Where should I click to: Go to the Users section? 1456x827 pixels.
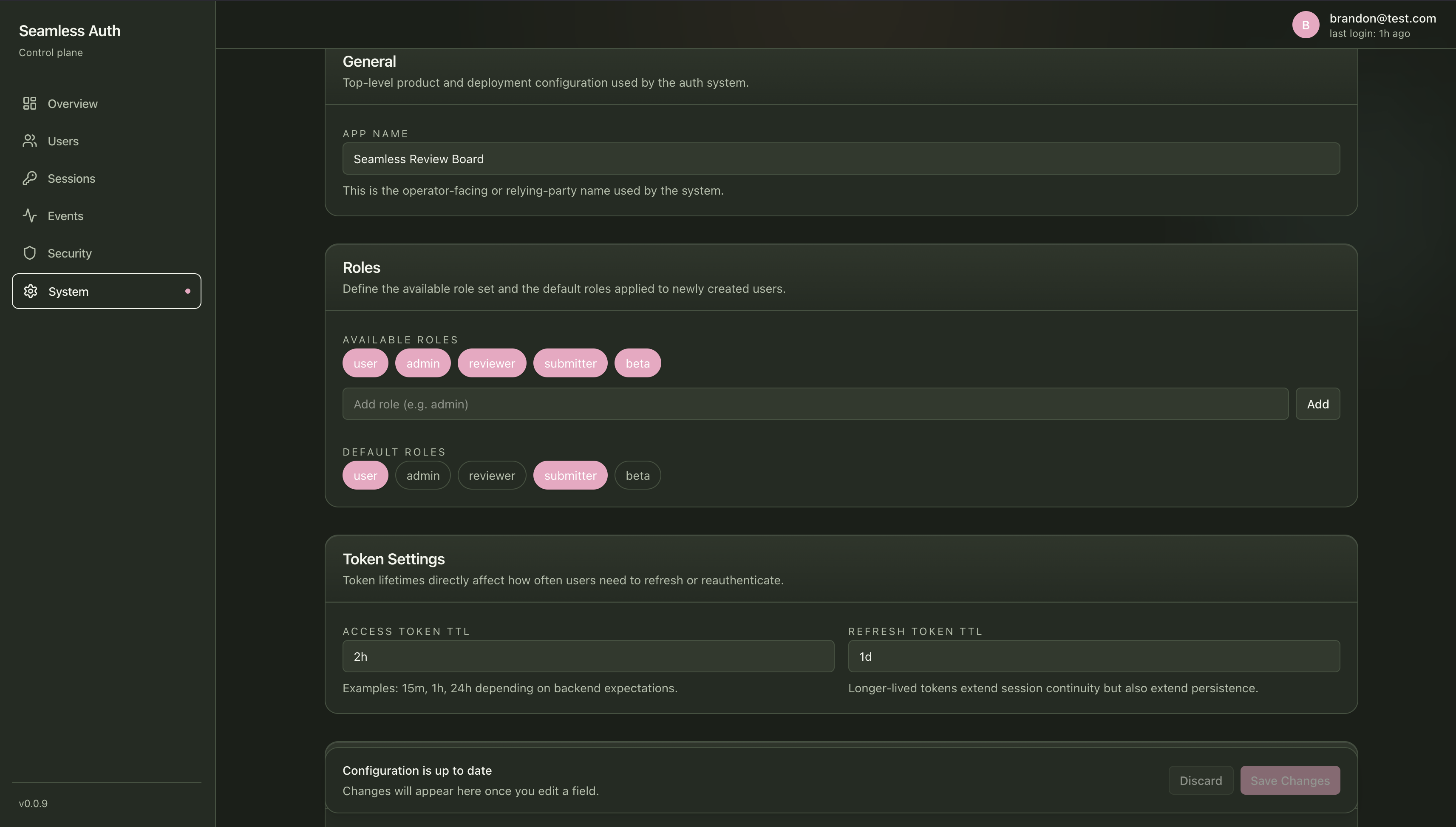pos(63,142)
